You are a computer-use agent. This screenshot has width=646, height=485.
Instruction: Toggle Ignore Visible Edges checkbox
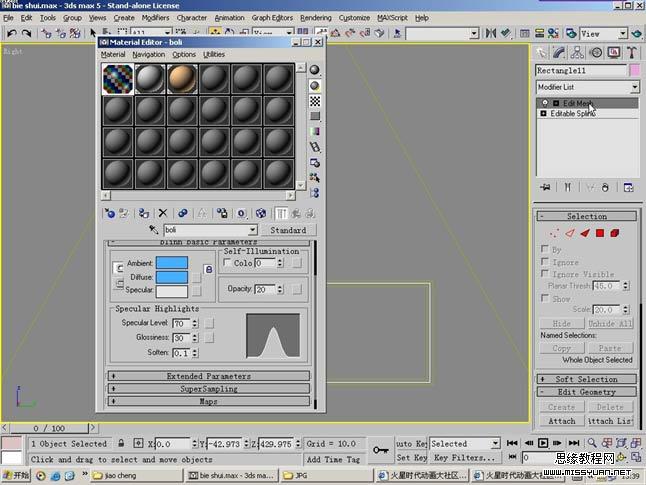click(x=545, y=274)
